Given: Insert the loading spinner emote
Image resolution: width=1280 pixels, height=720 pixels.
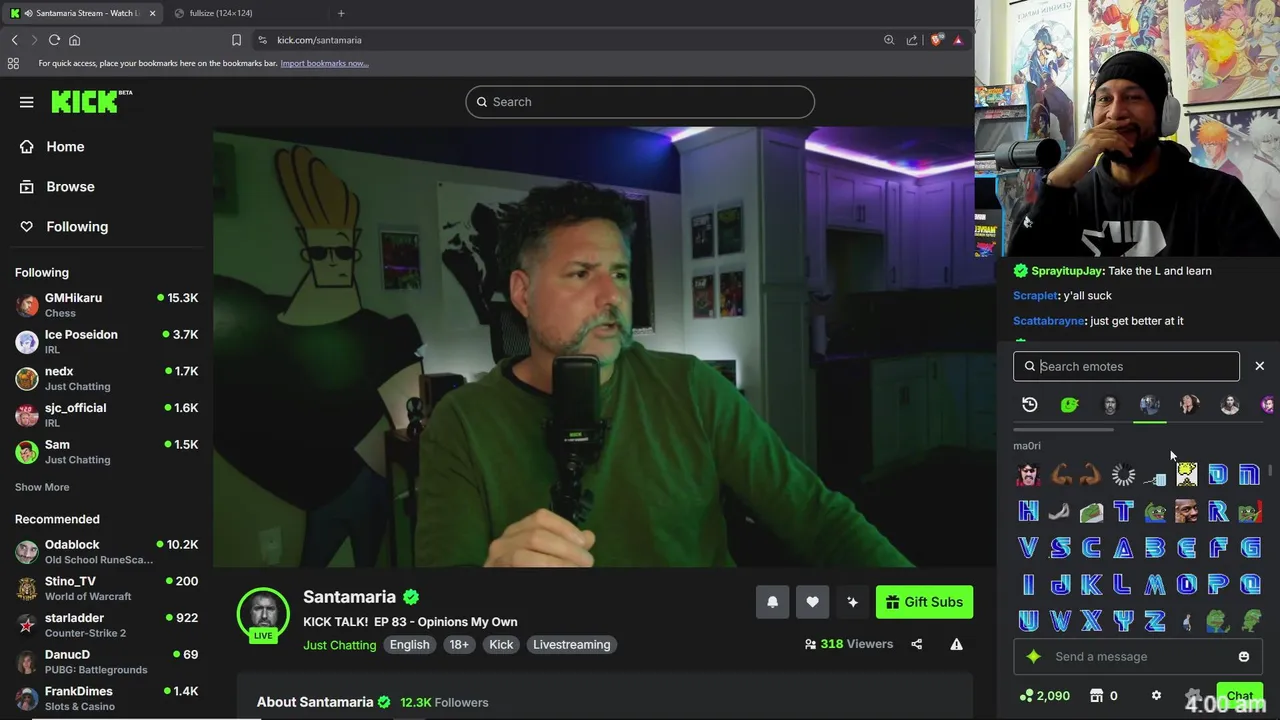Looking at the screenshot, I should click(1123, 475).
